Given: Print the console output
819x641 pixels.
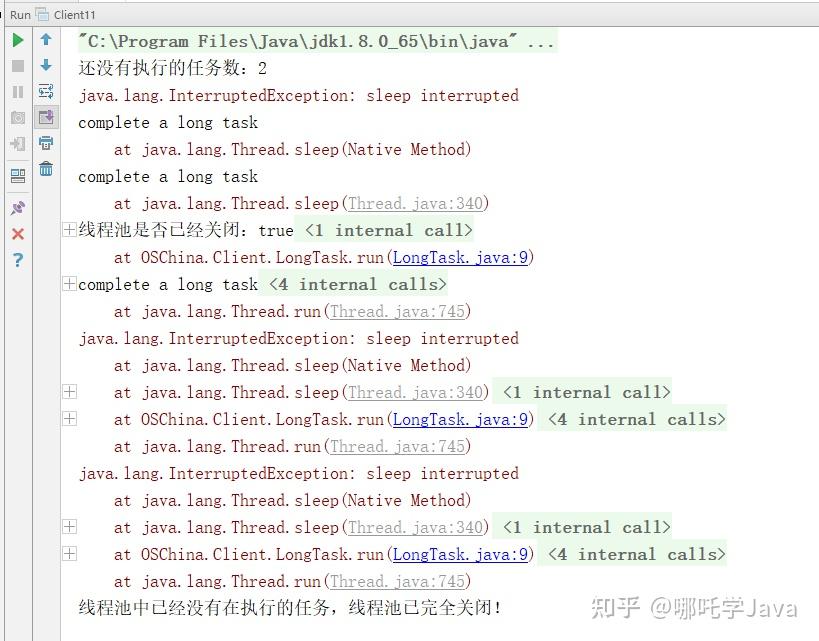Looking at the screenshot, I should click(46, 142).
